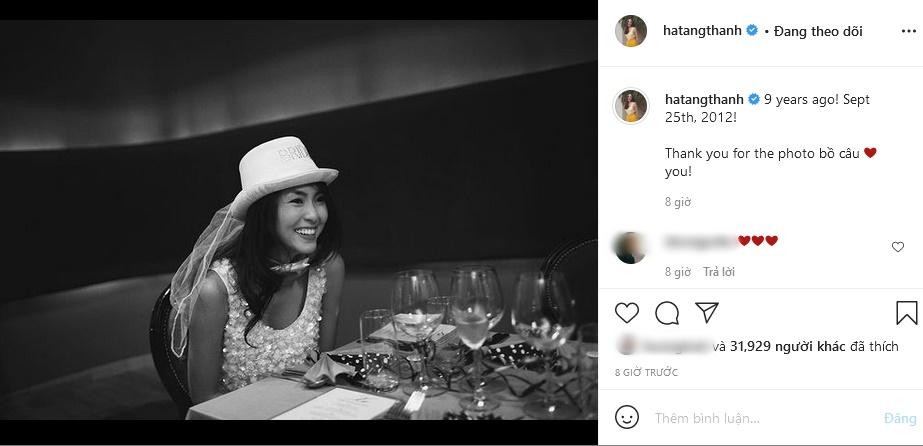Click the Thêm bình luận comment field
Viewport: 923px width, 446px height.
760,418
